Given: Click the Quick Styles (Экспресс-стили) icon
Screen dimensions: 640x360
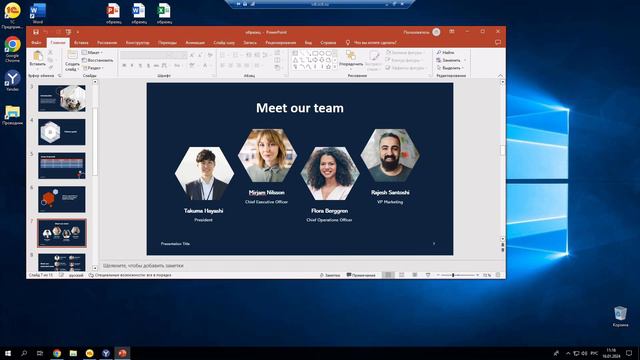Looking at the screenshot, I should pos(373,56).
